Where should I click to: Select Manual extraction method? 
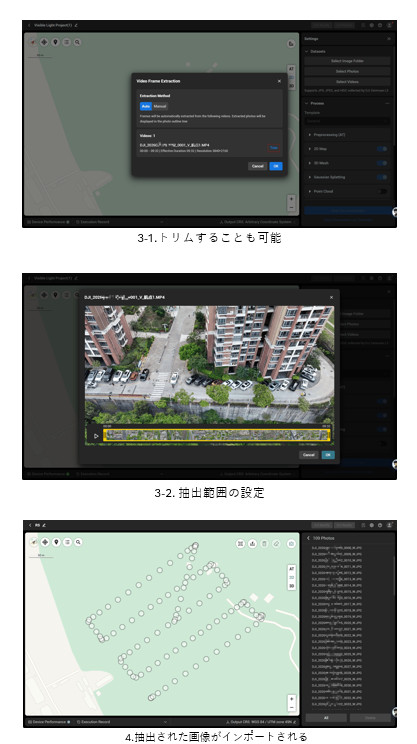160,106
